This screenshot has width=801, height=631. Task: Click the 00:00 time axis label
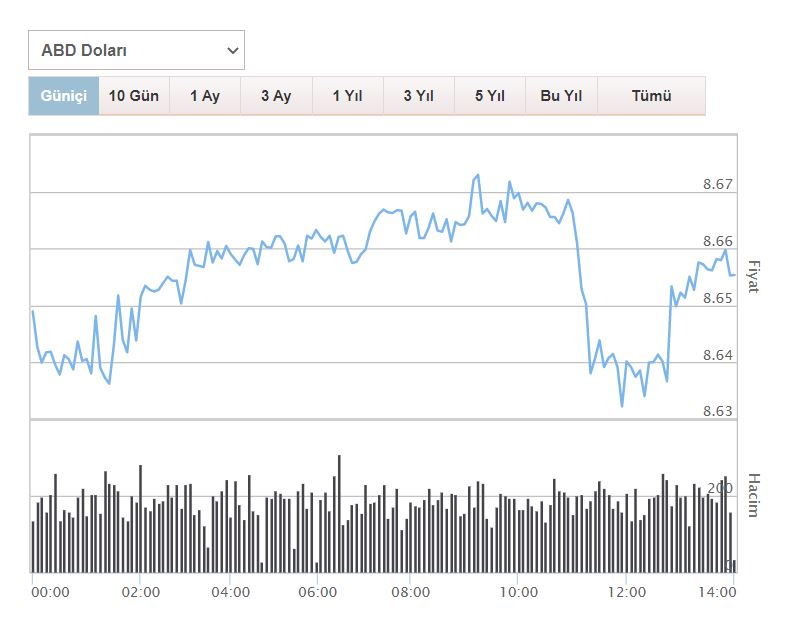tap(50, 592)
